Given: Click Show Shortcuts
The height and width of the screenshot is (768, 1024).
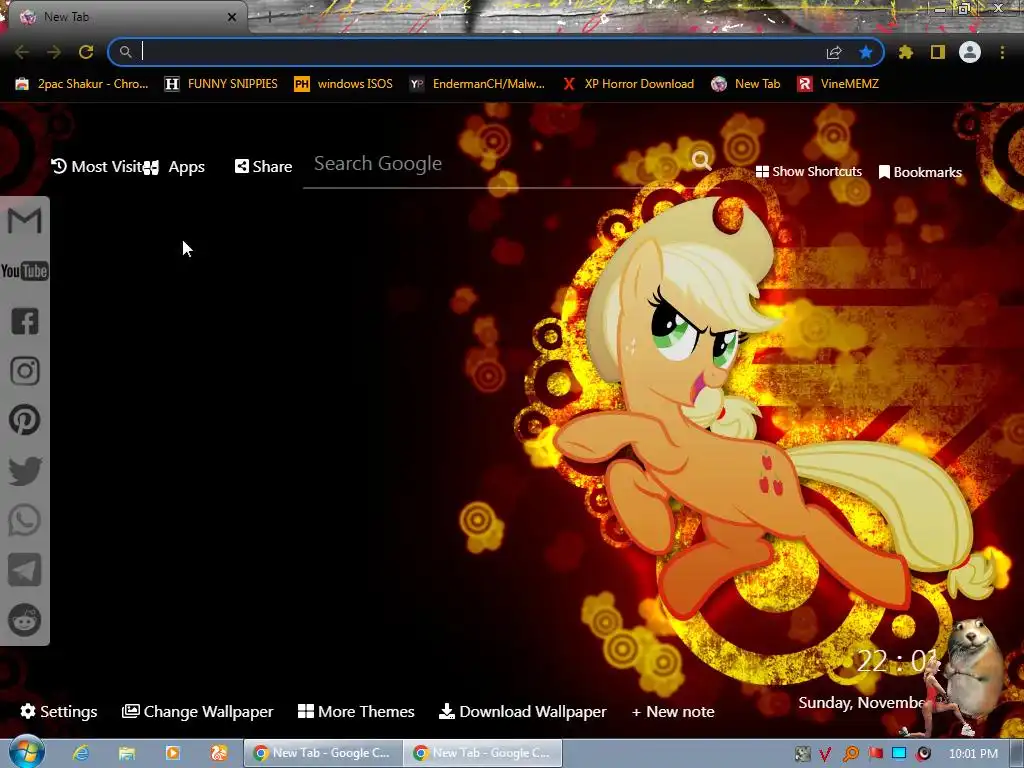Looking at the screenshot, I should click(x=808, y=172).
